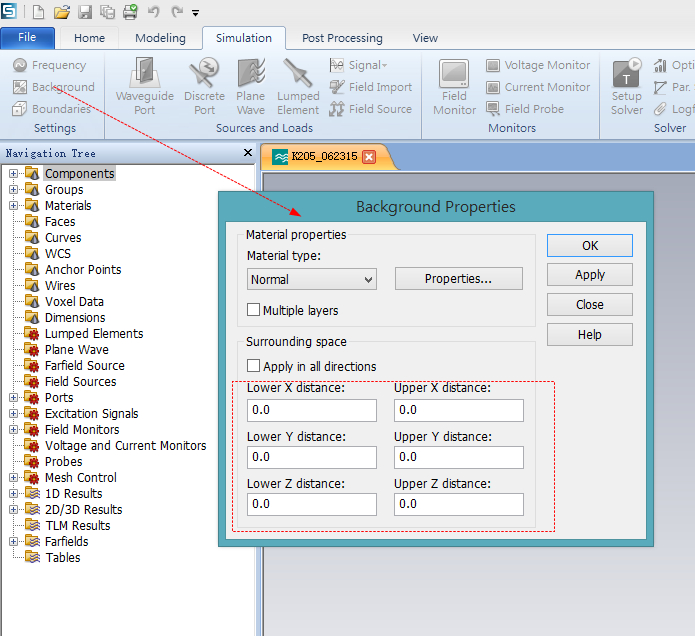Image resolution: width=695 pixels, height=636 pixels.
Task: Switch to the Modeling ribbon tab
Action: [x=160, y=38]
